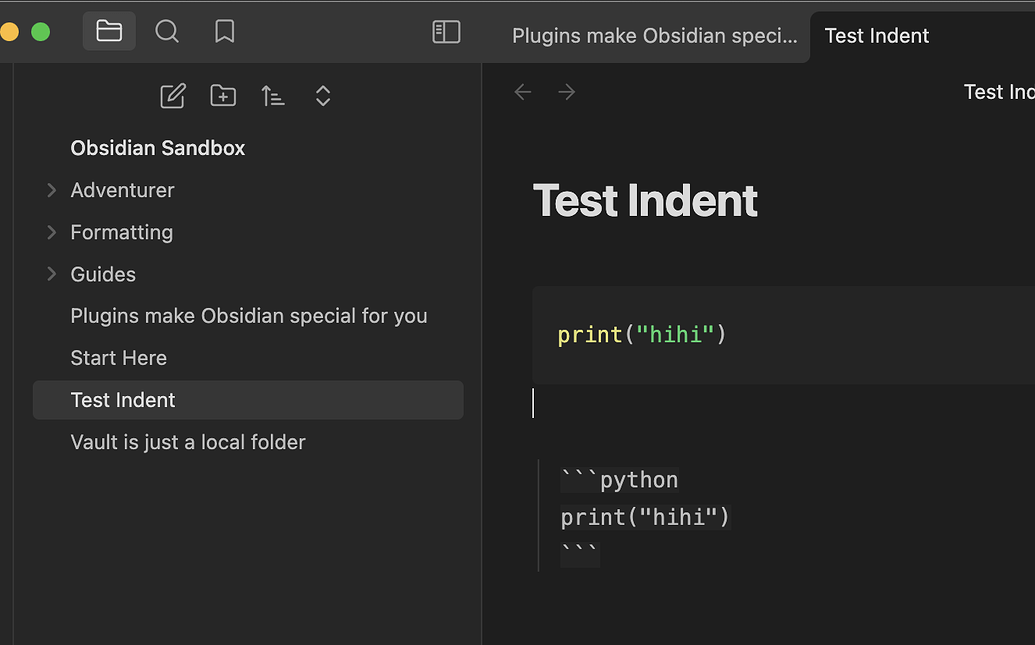Viewport: 1035px width, 645px height.
Task: Create a new note
Action: (x=172, y=95)
